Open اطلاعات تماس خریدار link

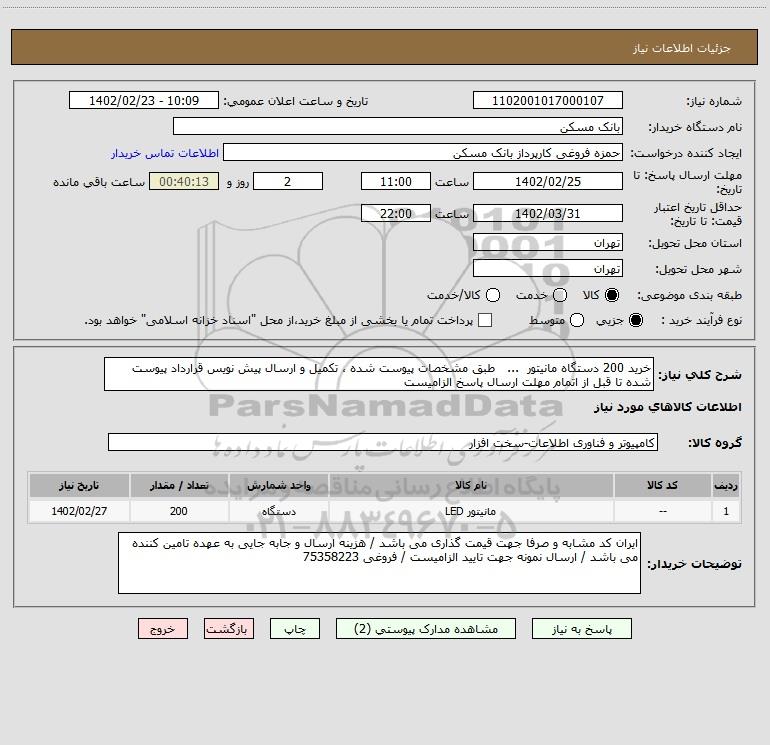pos(165,153)
